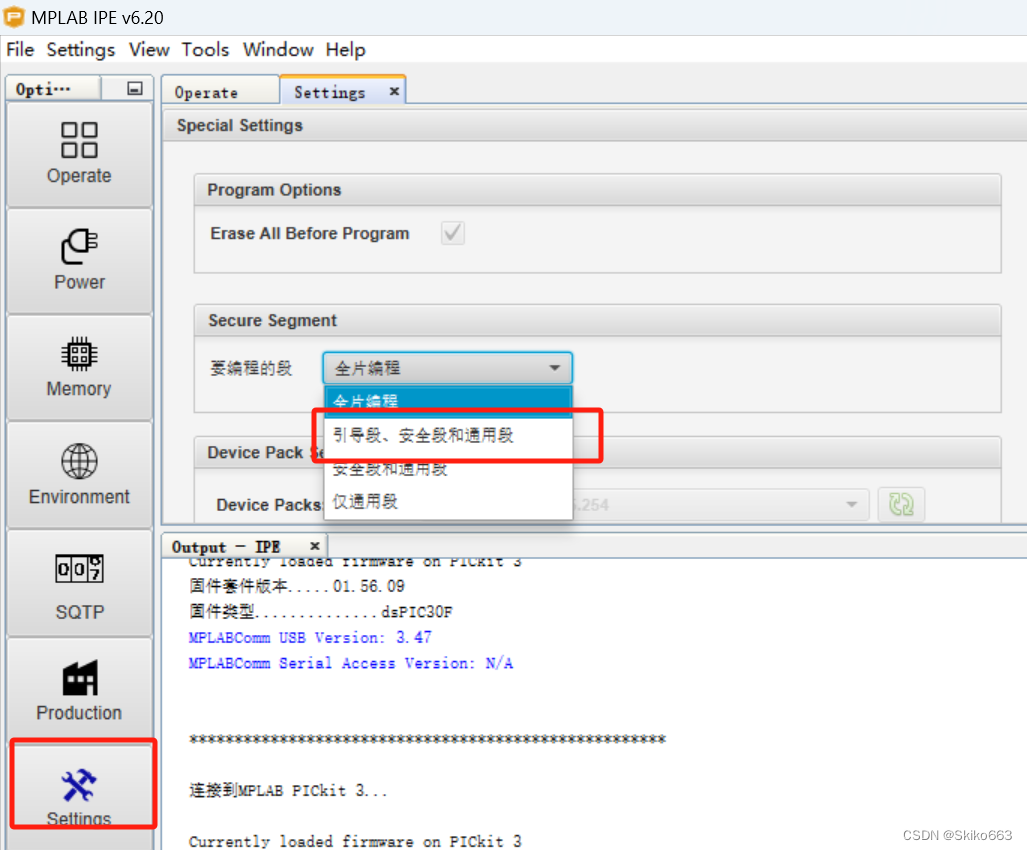Refresh the Device Packs list
1027x850 pixels.
tap(901, 504)
